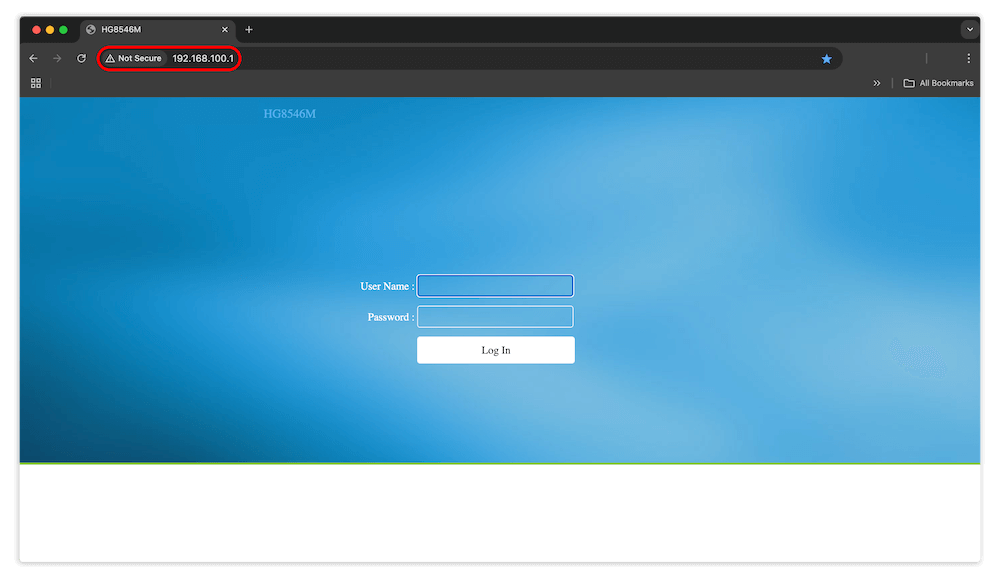Click the Log In button

point(496,350)
